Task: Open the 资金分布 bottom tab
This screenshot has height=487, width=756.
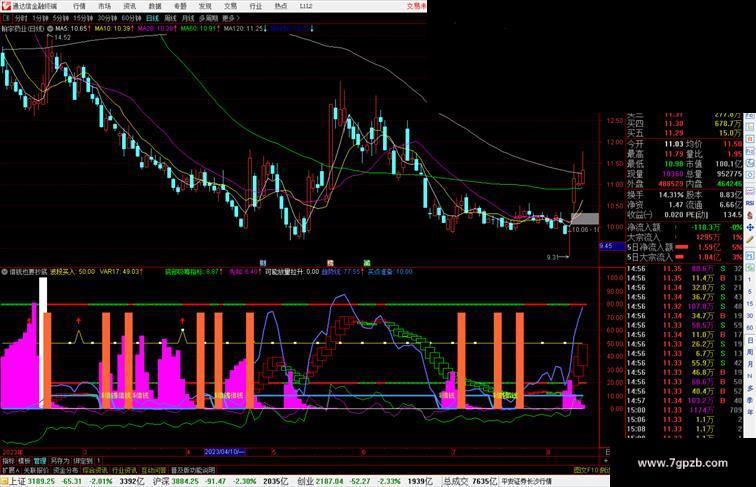Action: pos(66,470)
